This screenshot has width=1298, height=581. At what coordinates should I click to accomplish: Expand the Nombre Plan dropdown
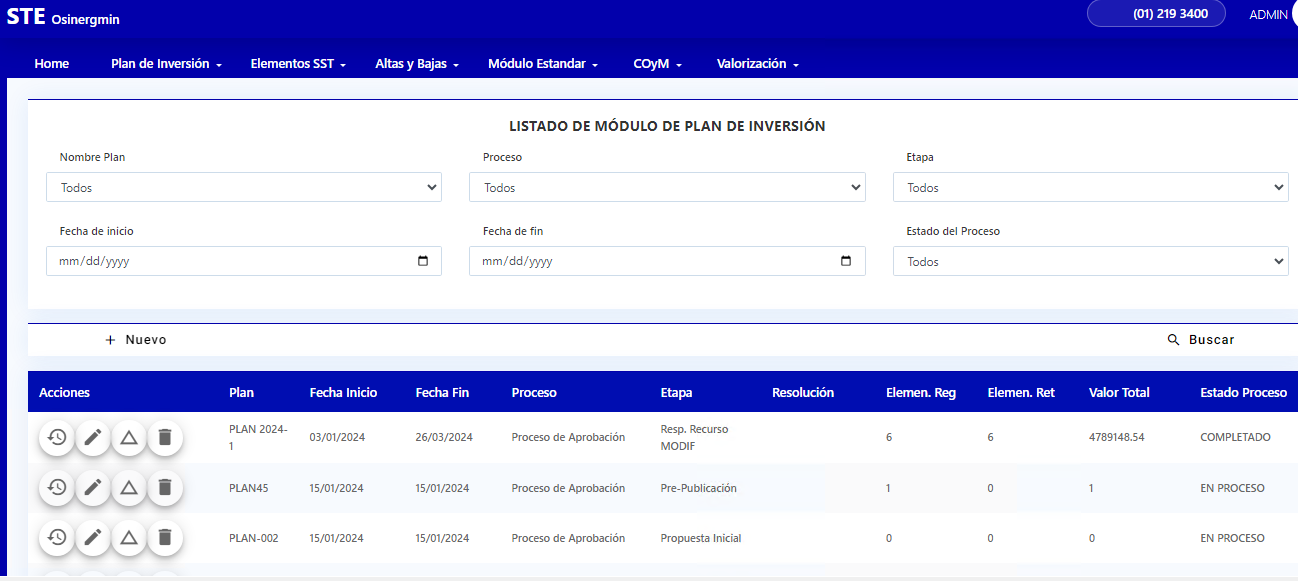pyautogui.click(x=244, y=187)
